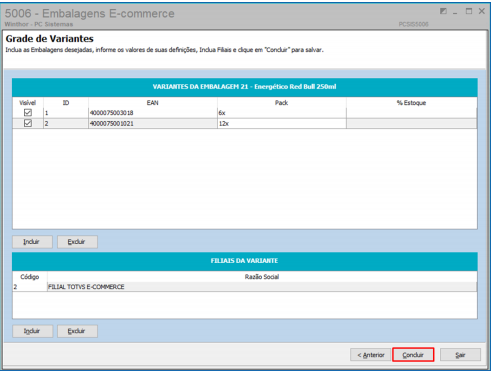
Task: Click the Código column header
Action: point(30,277)
